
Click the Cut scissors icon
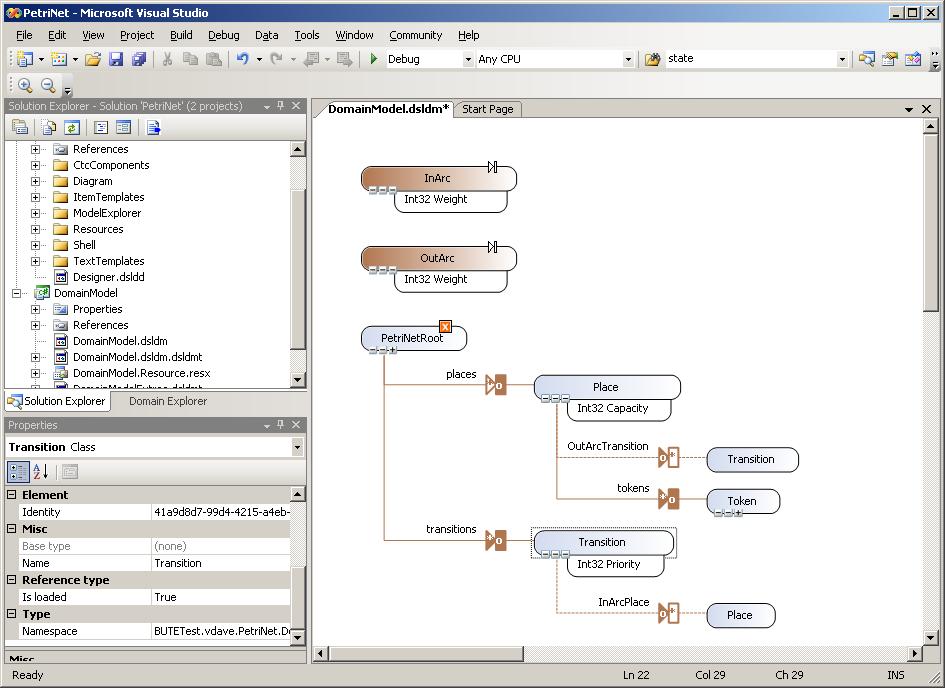coord(168,59)
